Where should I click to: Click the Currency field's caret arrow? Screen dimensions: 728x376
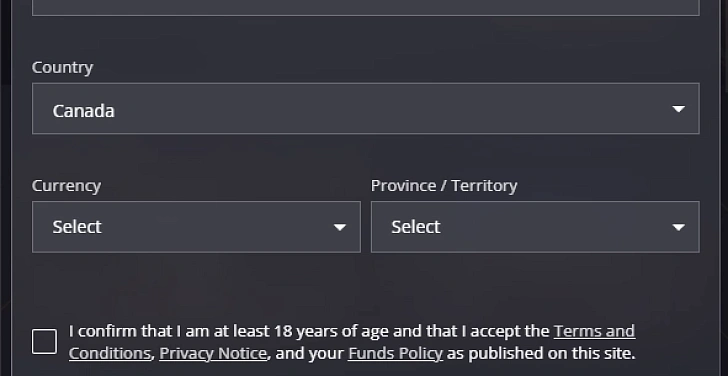(340, 227)
